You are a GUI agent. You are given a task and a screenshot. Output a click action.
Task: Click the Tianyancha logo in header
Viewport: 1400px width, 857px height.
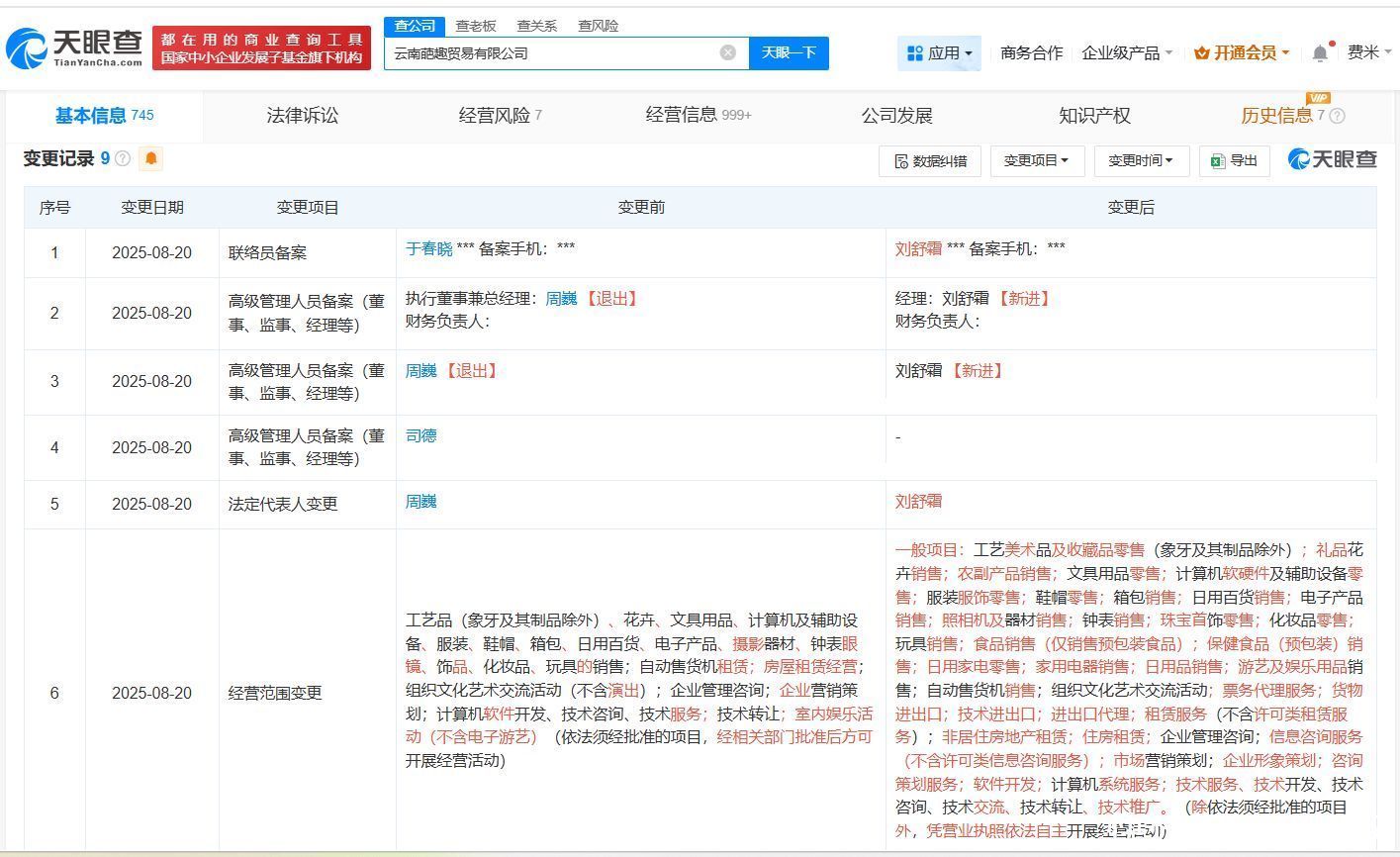(x=75, y=47)
